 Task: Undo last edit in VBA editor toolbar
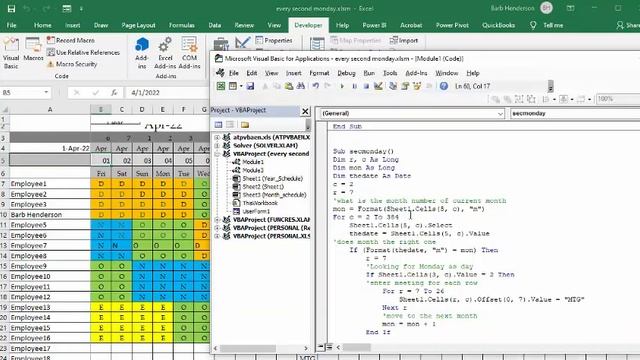click(x=316, y=86)
